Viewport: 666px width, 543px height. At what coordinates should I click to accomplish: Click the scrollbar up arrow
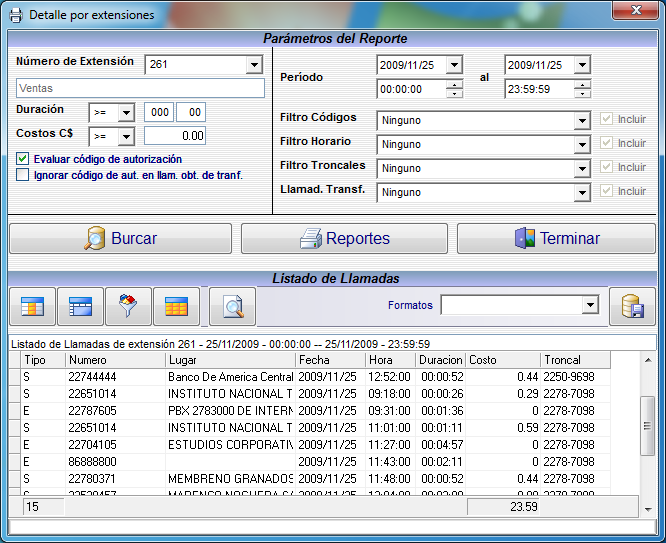(648, 360)
